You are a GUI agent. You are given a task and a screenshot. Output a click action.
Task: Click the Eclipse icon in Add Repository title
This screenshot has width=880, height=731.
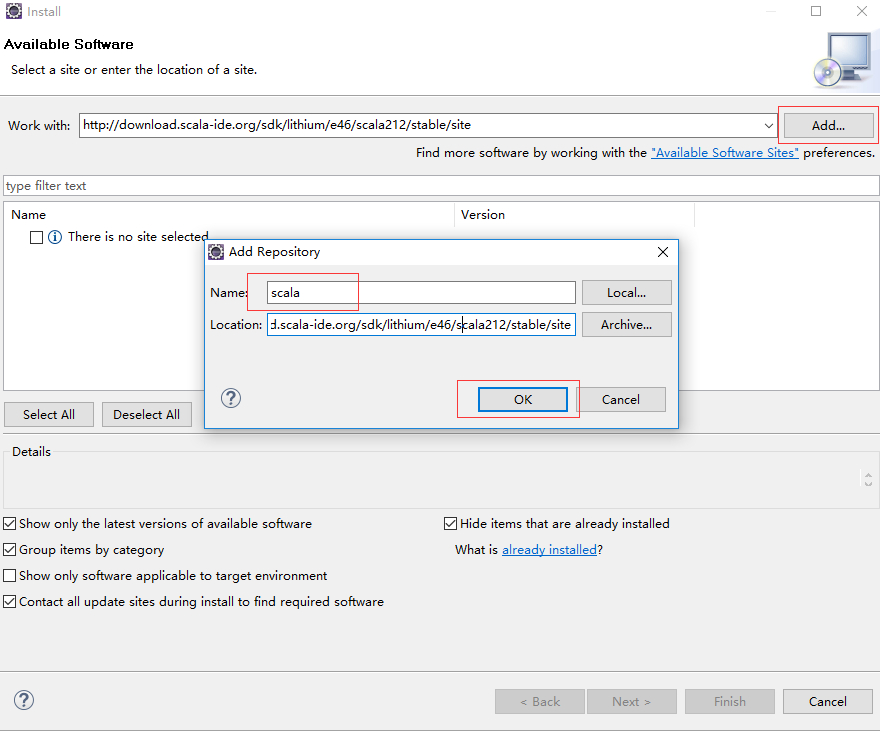[x=216, y=252]
